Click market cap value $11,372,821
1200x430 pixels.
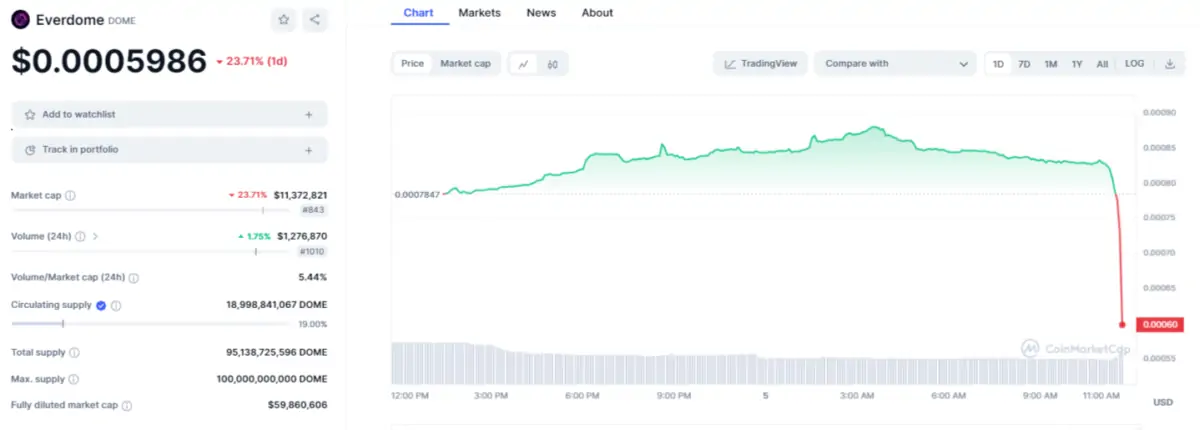[300, 195]
